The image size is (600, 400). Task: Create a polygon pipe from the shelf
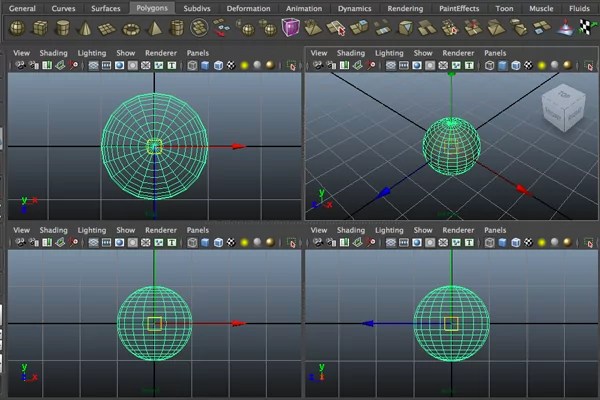coord(177,28)
